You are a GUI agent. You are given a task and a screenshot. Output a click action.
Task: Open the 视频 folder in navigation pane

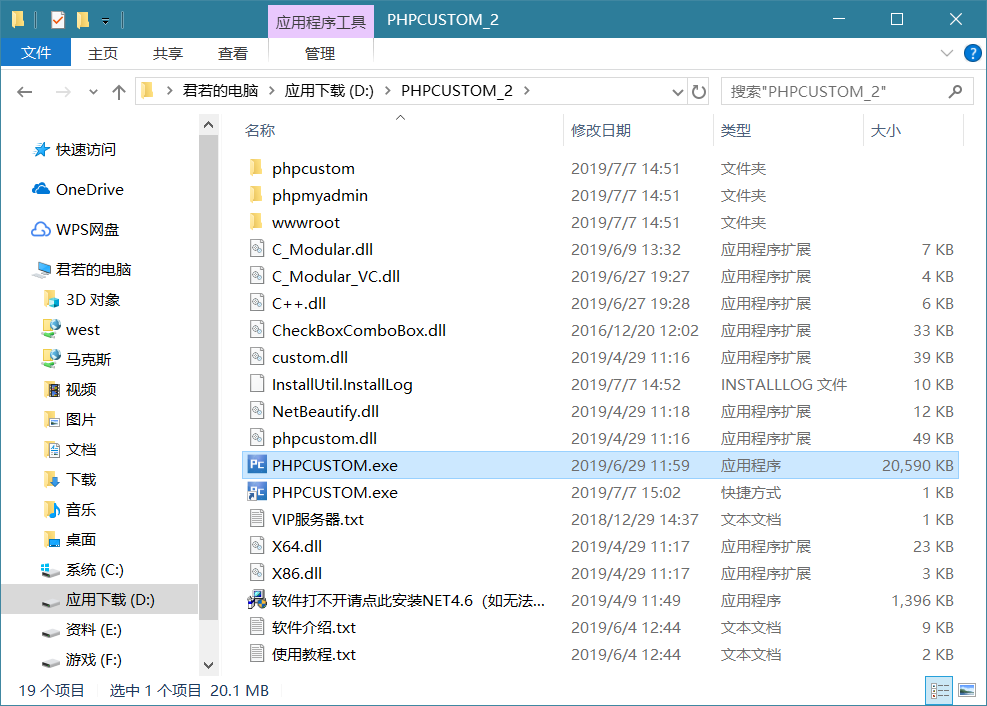tap(70, 389)
